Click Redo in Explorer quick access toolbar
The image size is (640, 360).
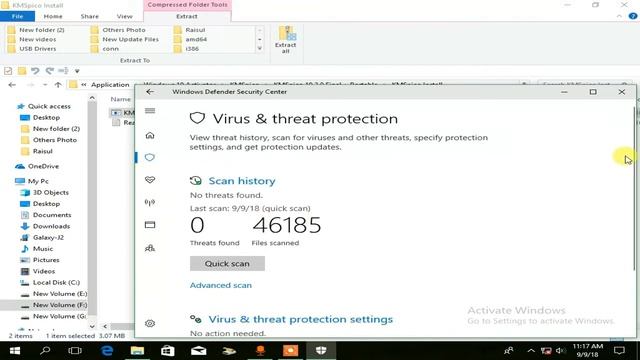pos(49,71)
